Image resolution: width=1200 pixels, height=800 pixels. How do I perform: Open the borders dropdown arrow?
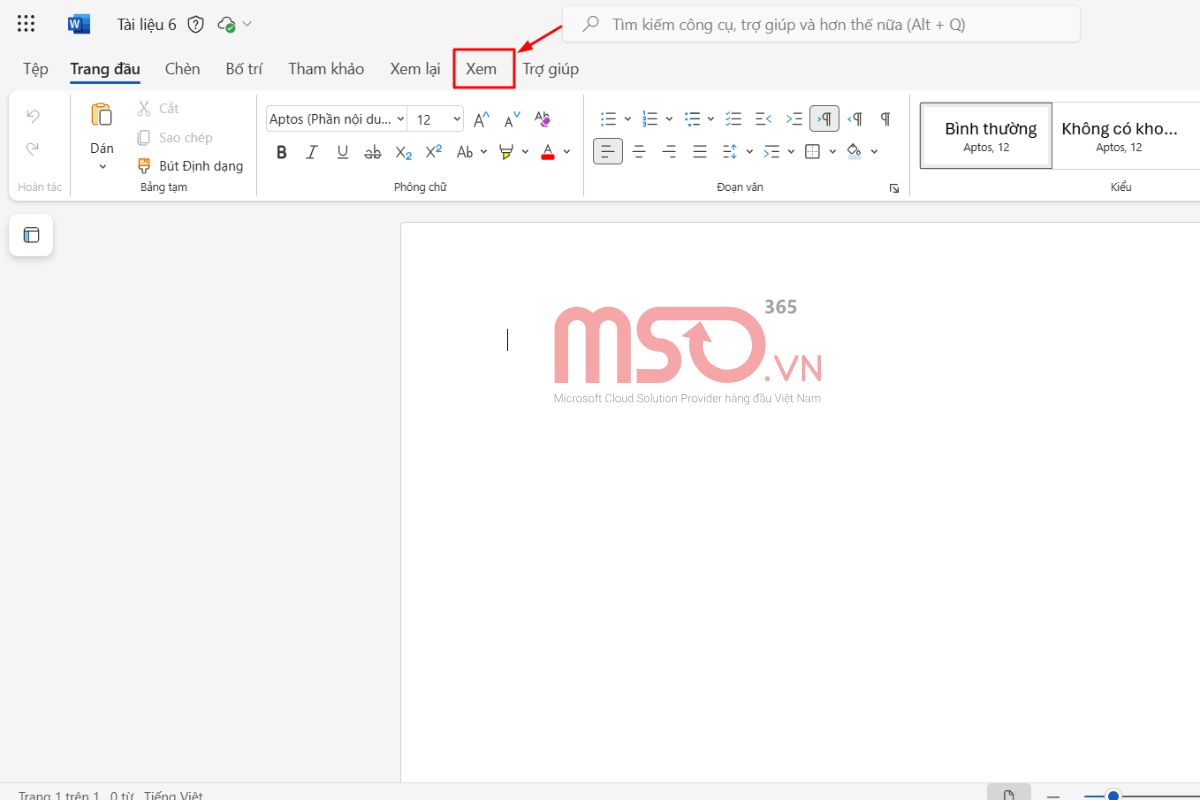[x=832, y=152]
